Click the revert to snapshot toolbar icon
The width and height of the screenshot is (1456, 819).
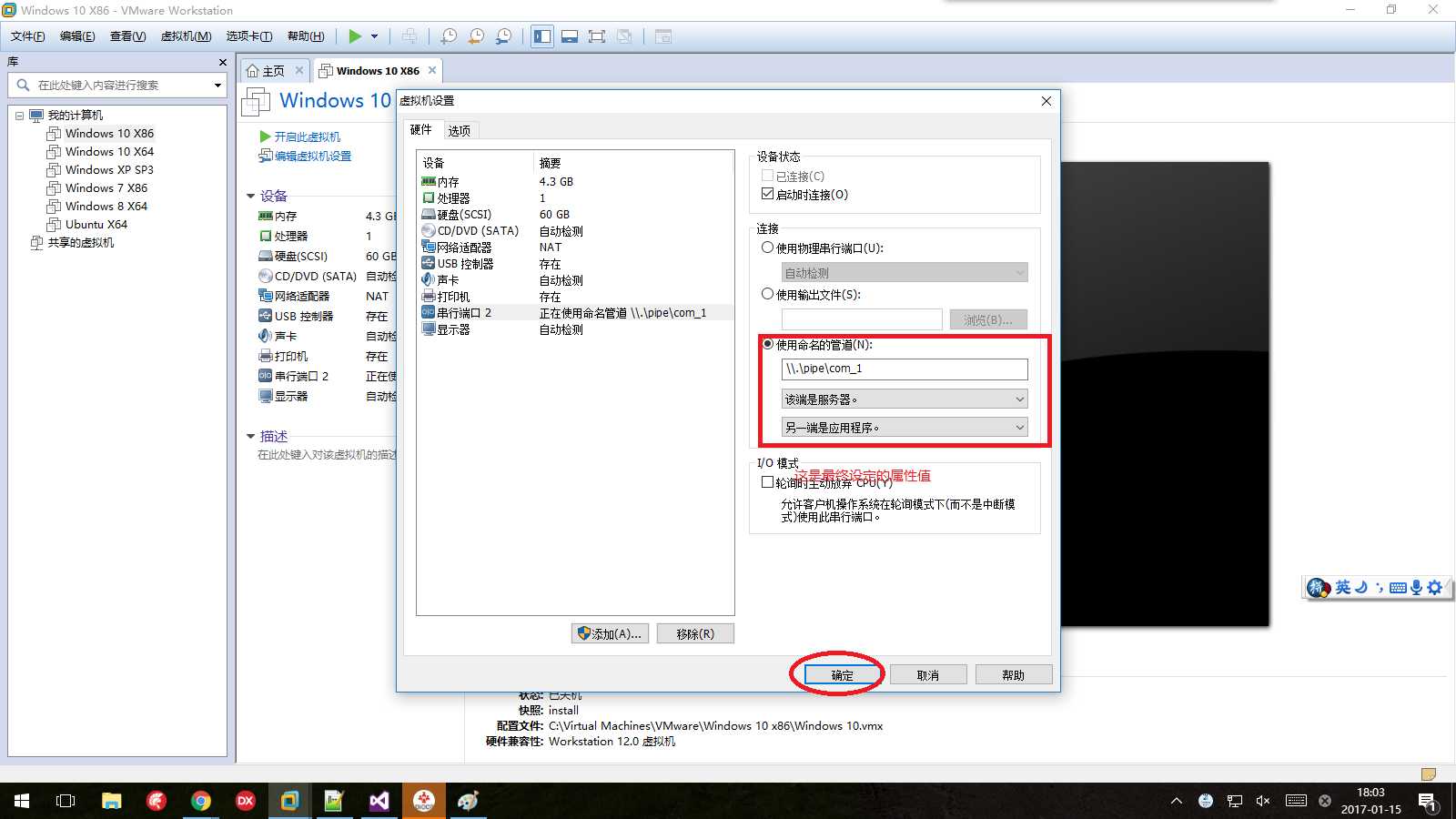(476, 36)
